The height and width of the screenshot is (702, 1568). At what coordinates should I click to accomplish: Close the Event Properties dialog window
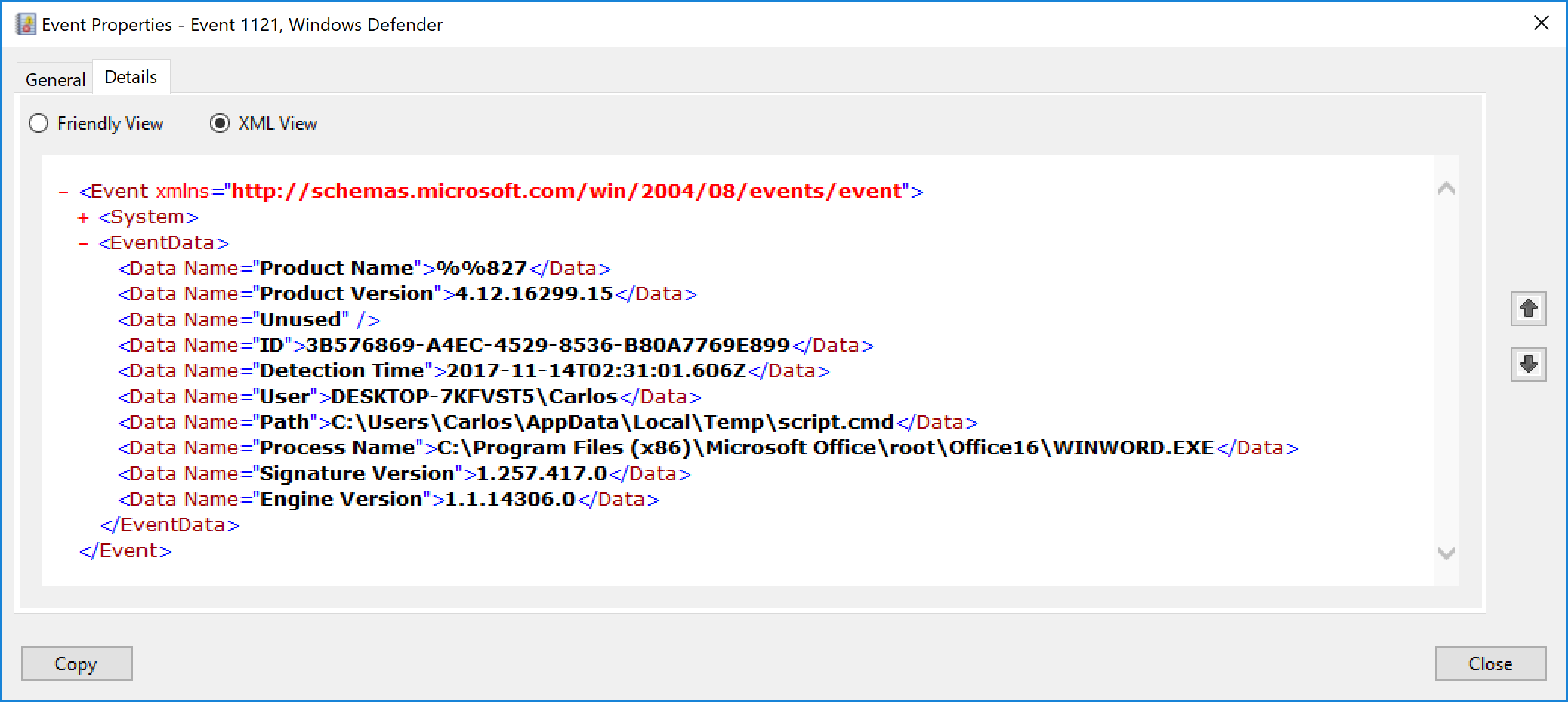[x=1542, y=23]
